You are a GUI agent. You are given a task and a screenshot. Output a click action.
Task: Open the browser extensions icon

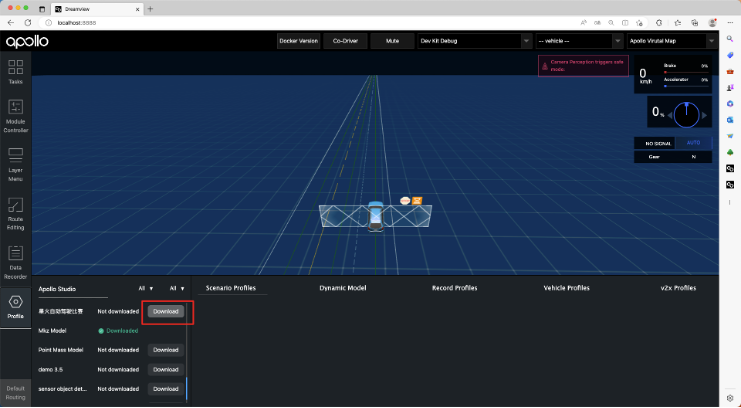pyautogui.click(x=659, y=23)
